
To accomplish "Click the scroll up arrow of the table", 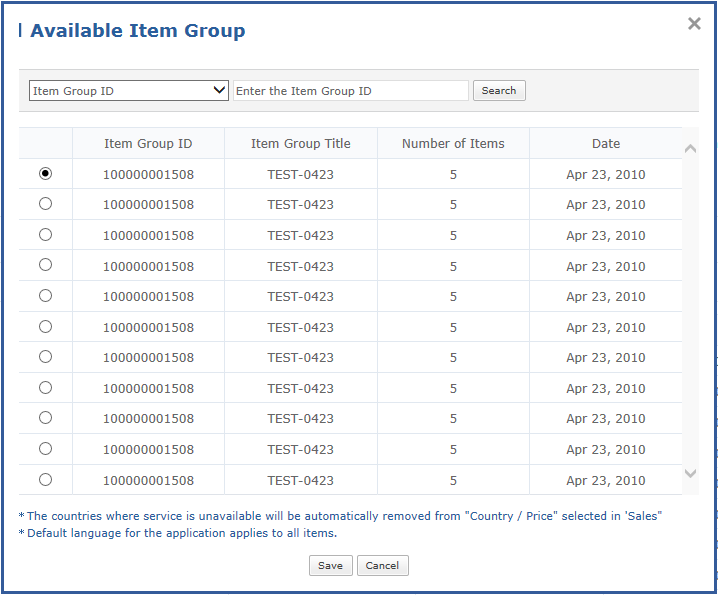I will [690, 149].
